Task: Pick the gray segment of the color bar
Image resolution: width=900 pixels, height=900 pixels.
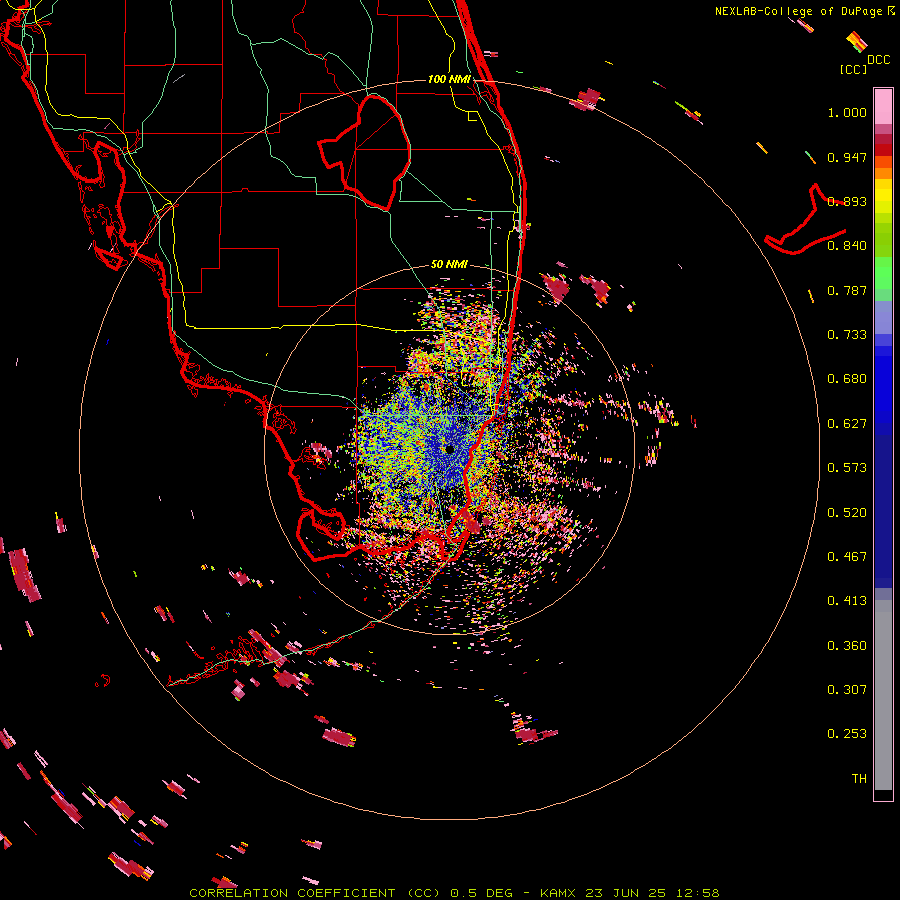Action: click(x=883, y=695)
